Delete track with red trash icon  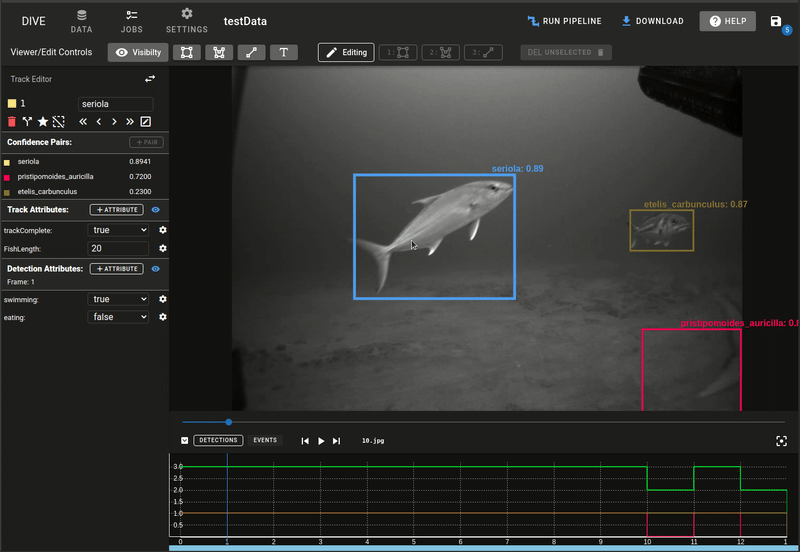click(x=12, y=121)
